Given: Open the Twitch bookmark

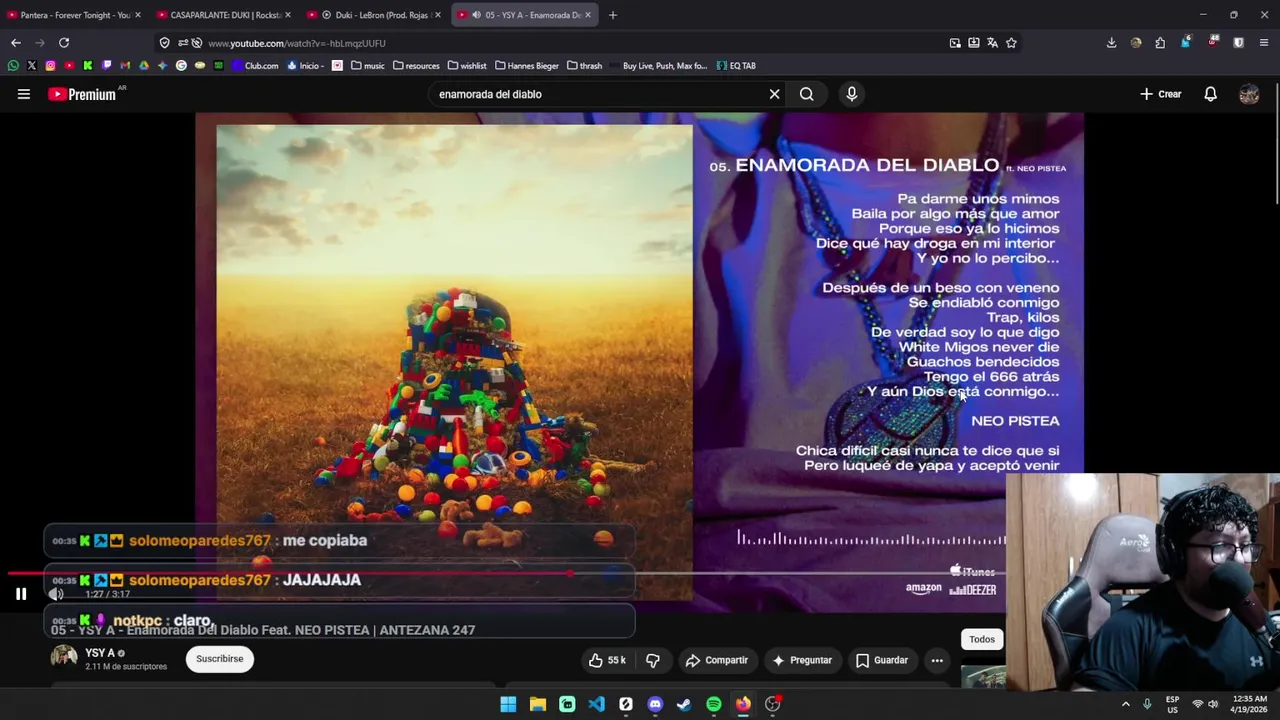Looking at the screenshot, I should (106, 66).
